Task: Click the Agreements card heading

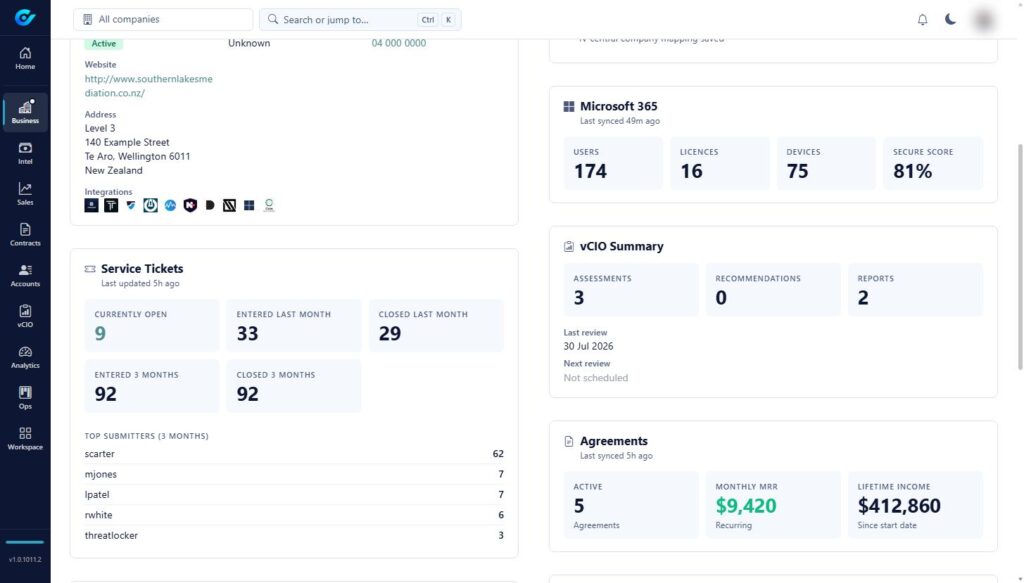Action: point(613,441)
